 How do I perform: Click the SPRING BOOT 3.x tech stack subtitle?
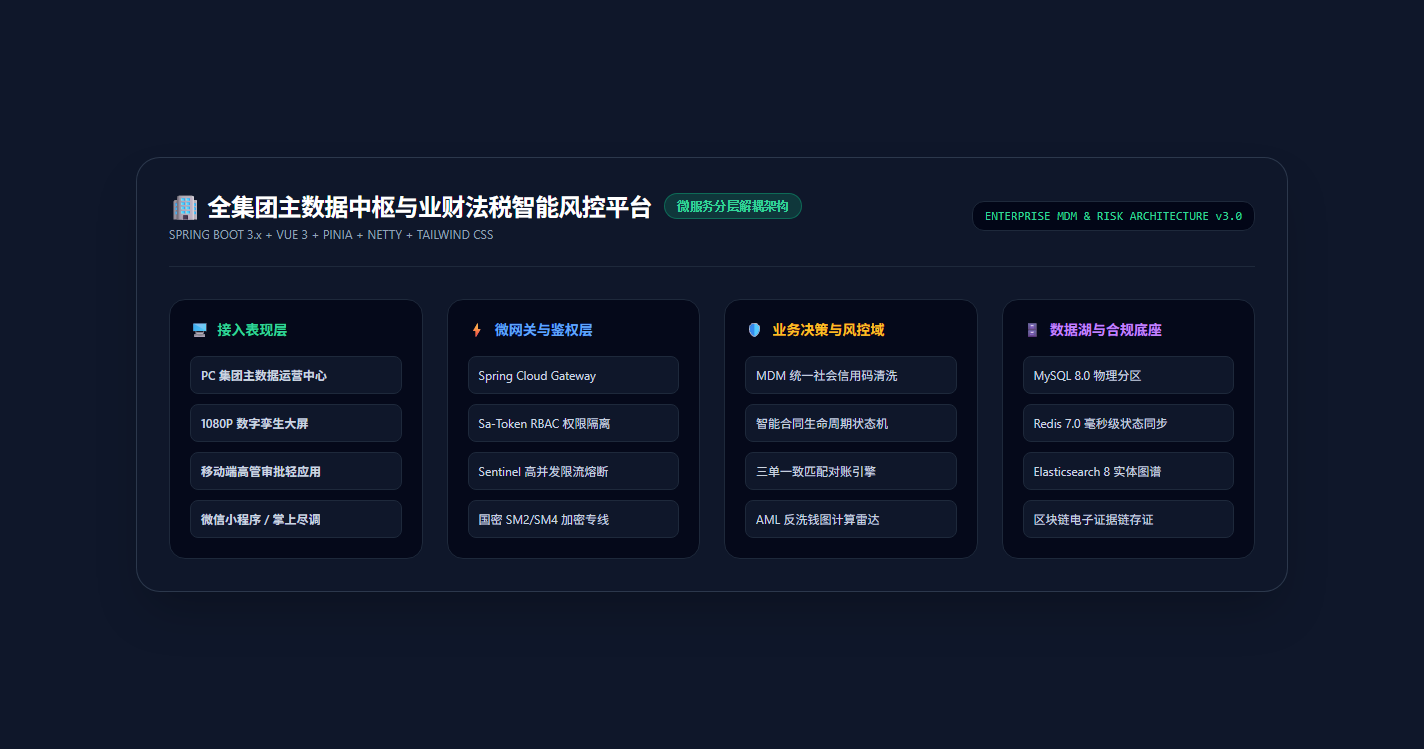coord(331,235)
